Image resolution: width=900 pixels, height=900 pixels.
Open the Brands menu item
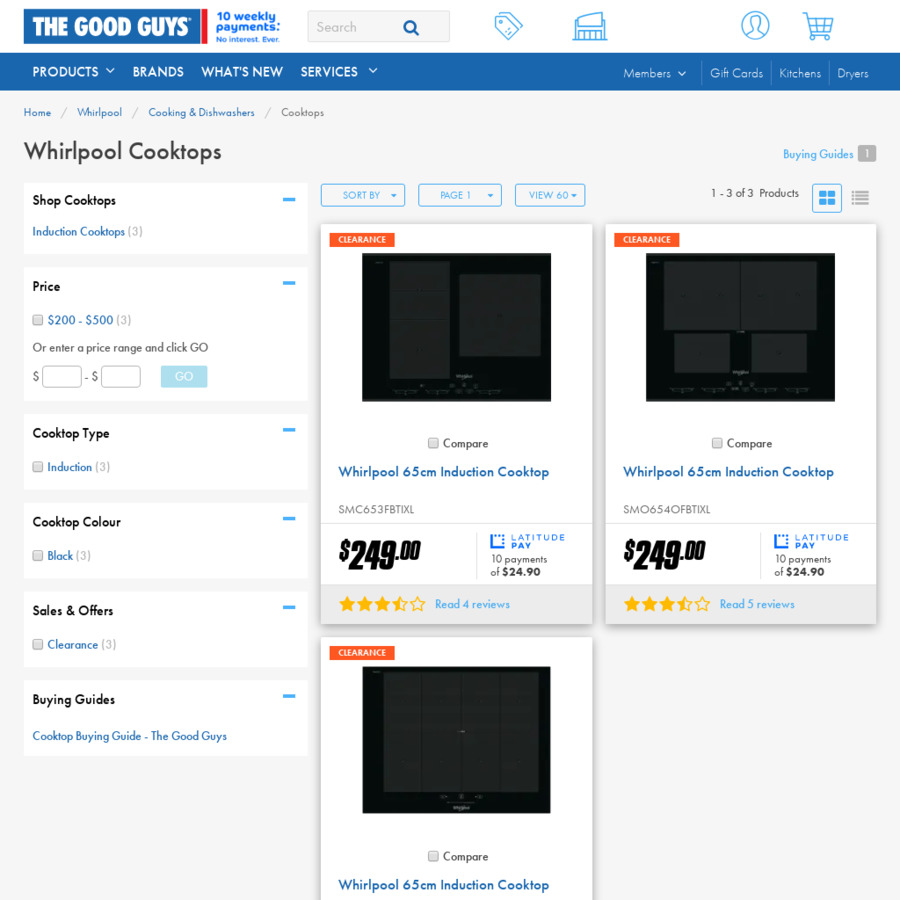point(158,72)
